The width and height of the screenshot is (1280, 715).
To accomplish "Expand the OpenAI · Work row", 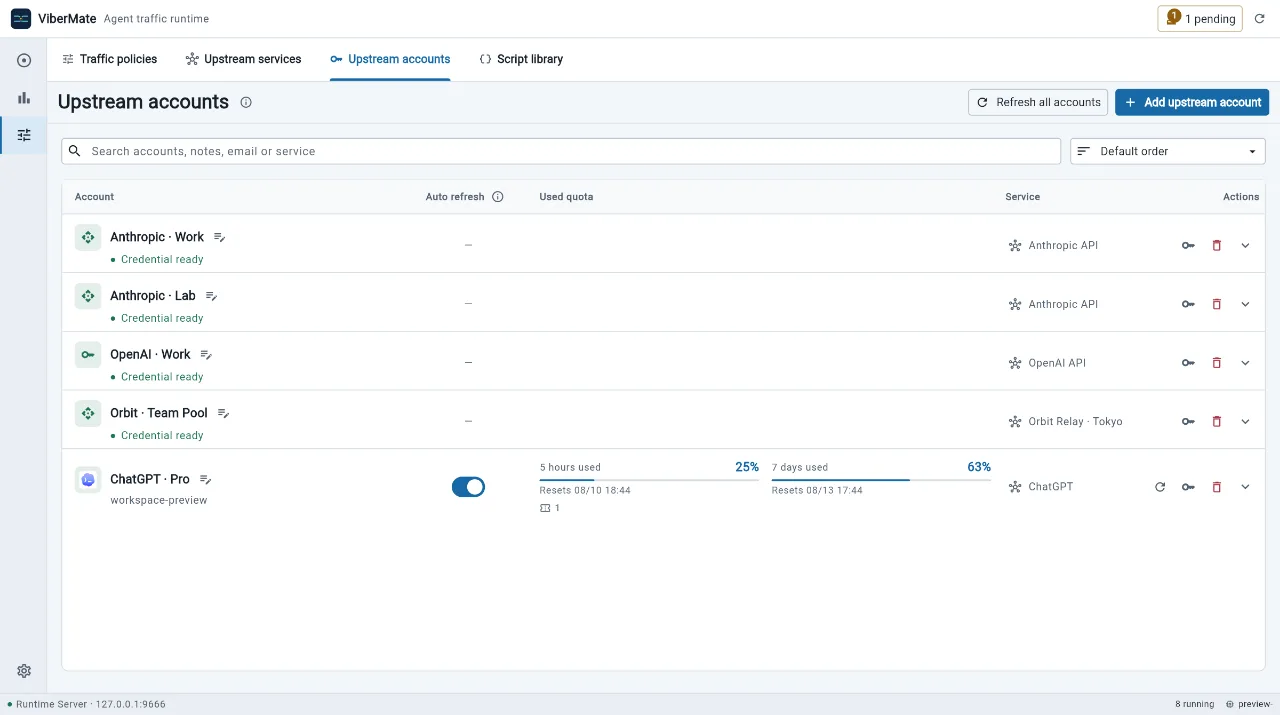I will pyautogui.click(x=1245, y=363).
